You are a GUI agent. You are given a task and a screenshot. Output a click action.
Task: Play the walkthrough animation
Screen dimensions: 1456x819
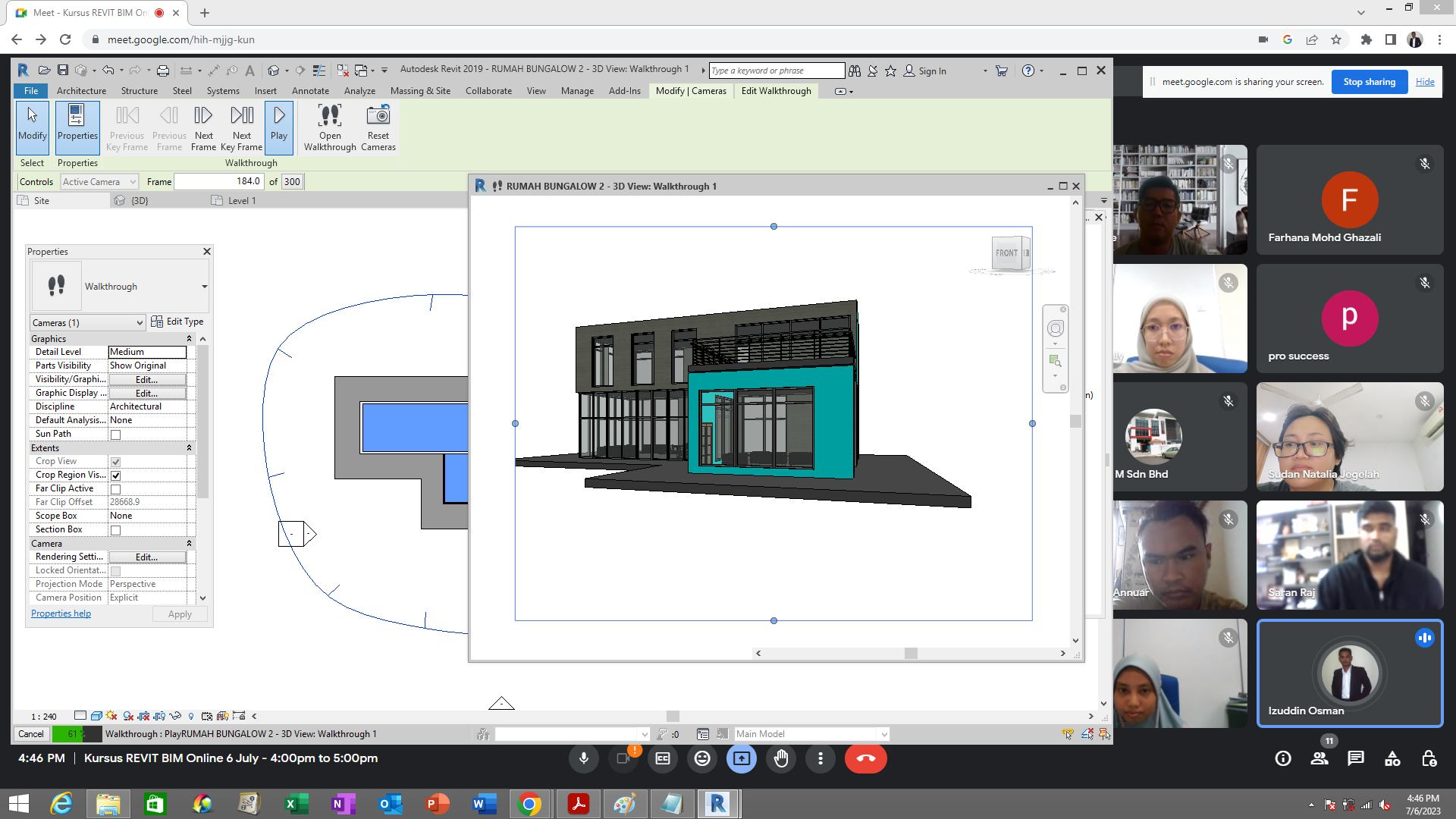click(x=279, y=127)
